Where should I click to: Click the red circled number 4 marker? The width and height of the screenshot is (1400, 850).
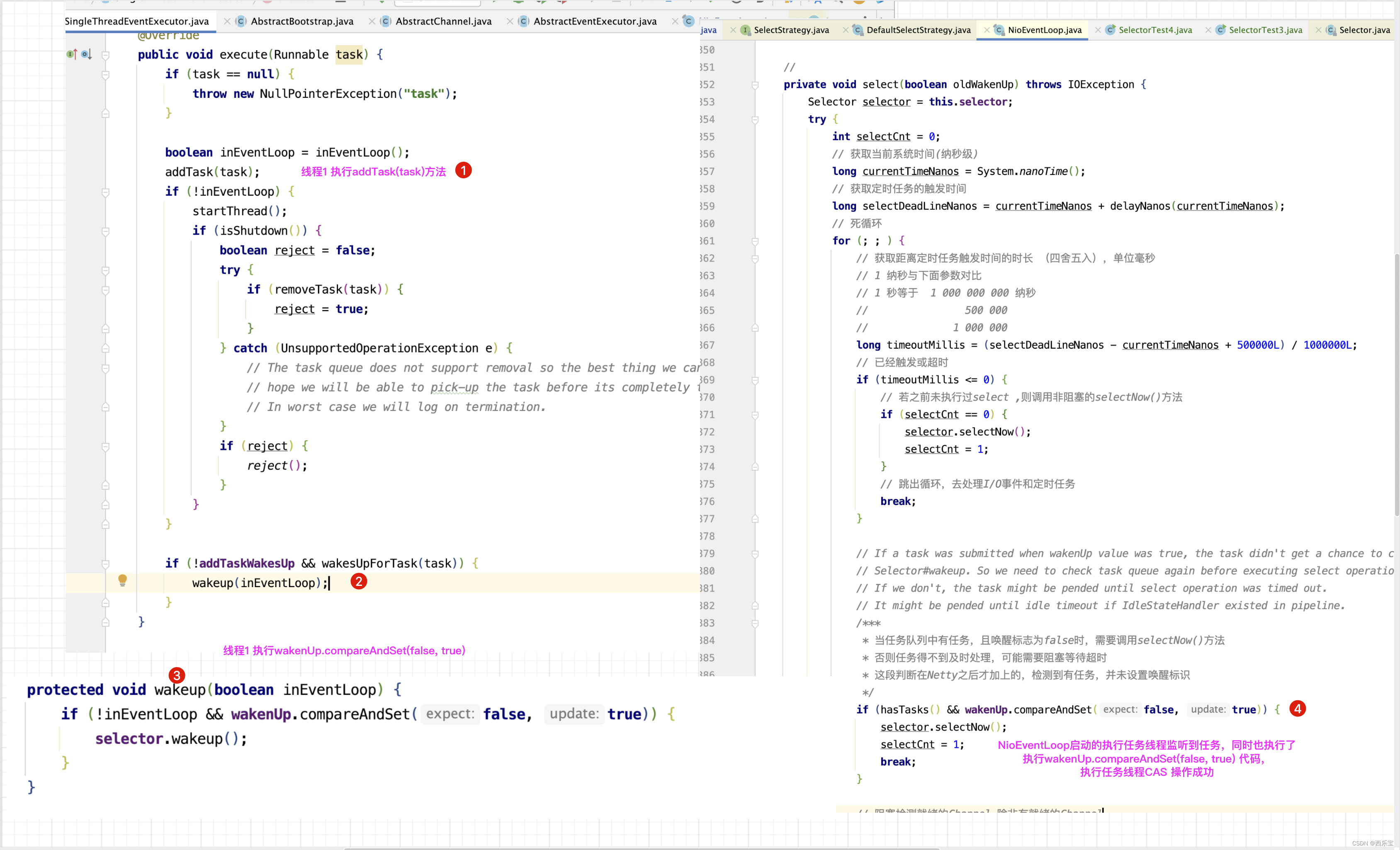(x=1298, y=709)
